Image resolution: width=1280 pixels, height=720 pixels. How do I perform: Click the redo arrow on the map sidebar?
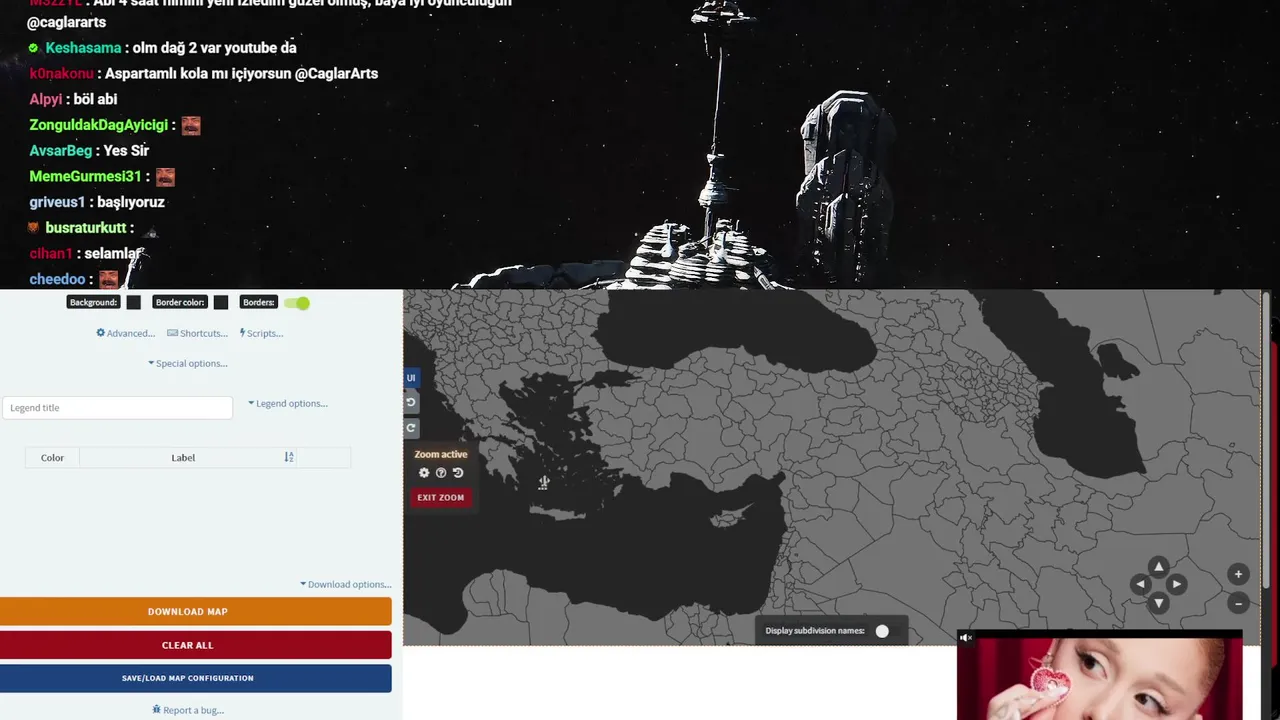coord(410,427)
